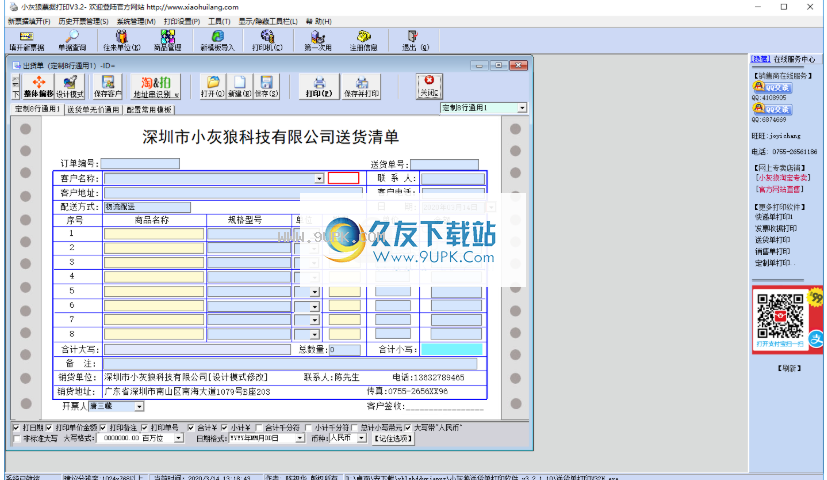The height and width of the screenshot is (480, 827).
Task: Enable the 合计千分符 checkbox
Action: point(259,427)
